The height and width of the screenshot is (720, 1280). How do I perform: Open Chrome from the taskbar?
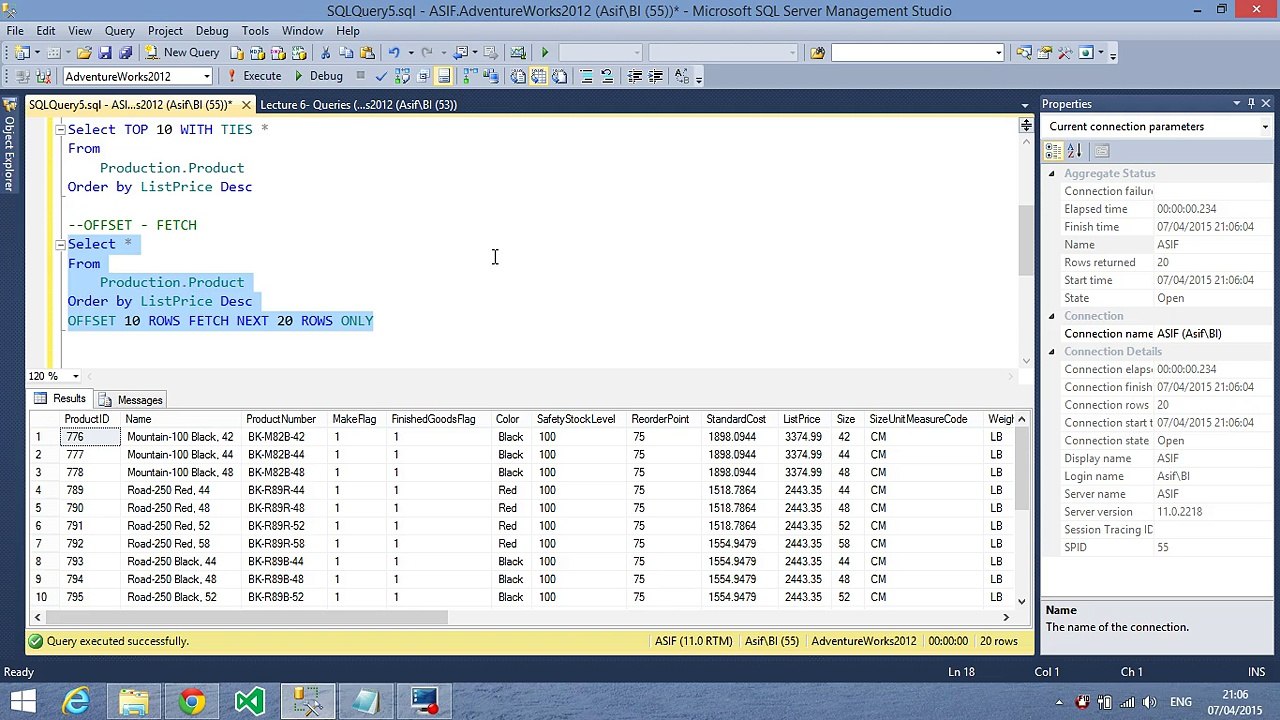pyautogui.click(x=192, y=701)
